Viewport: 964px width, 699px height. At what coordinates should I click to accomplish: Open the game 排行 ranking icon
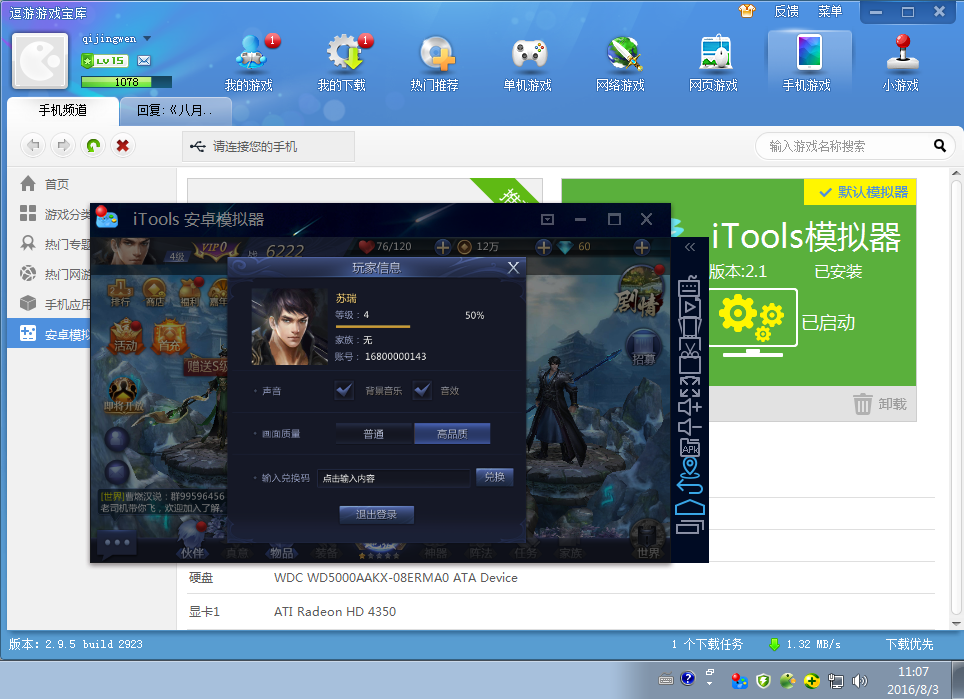(x=120, y=292)
